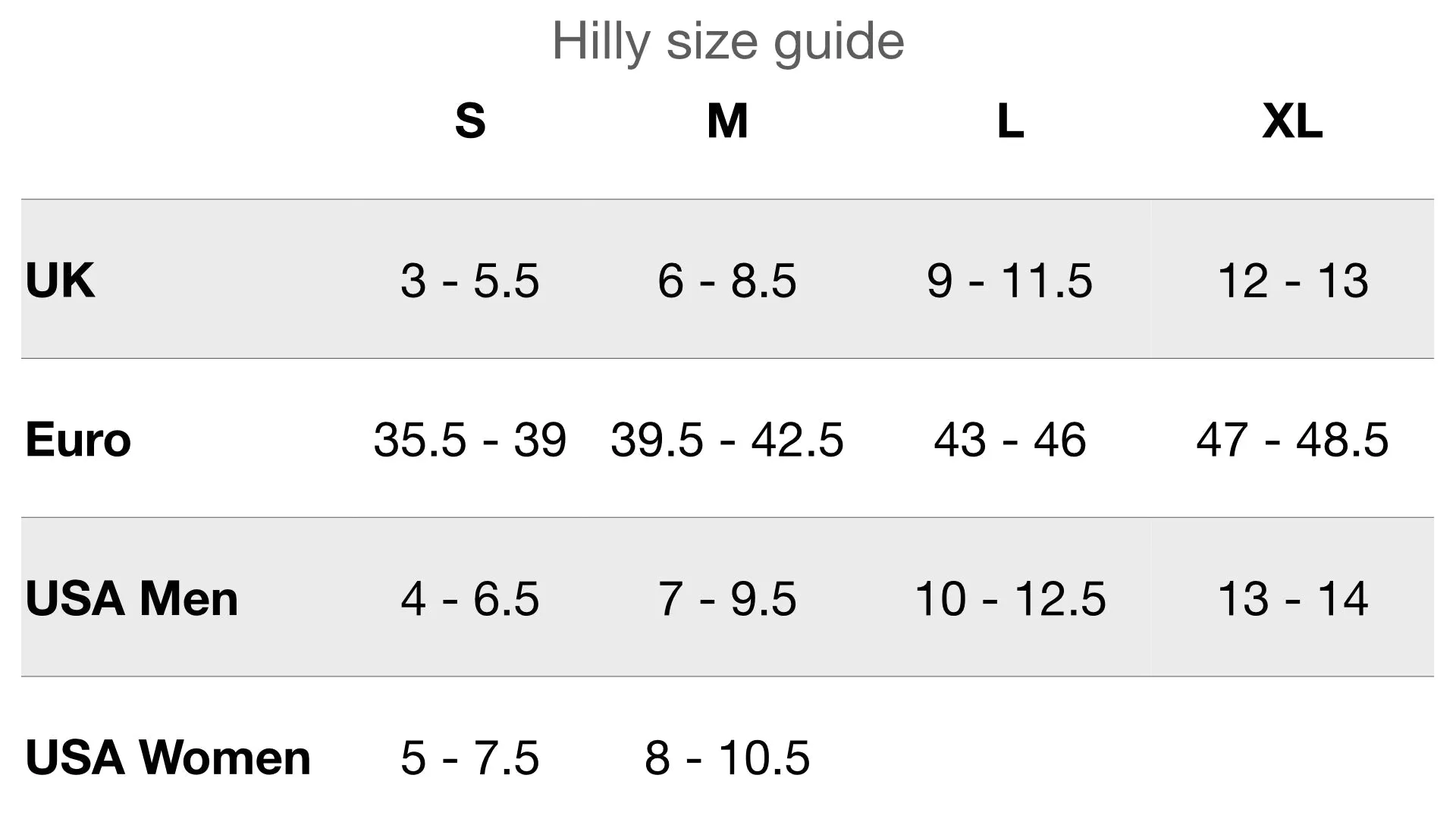Image resolution: width=1456 pixels, height=819 pixels.
Task: Select Euro size 43 - 46 cell
Action: pyautogui.click(x=1010, y=440)
